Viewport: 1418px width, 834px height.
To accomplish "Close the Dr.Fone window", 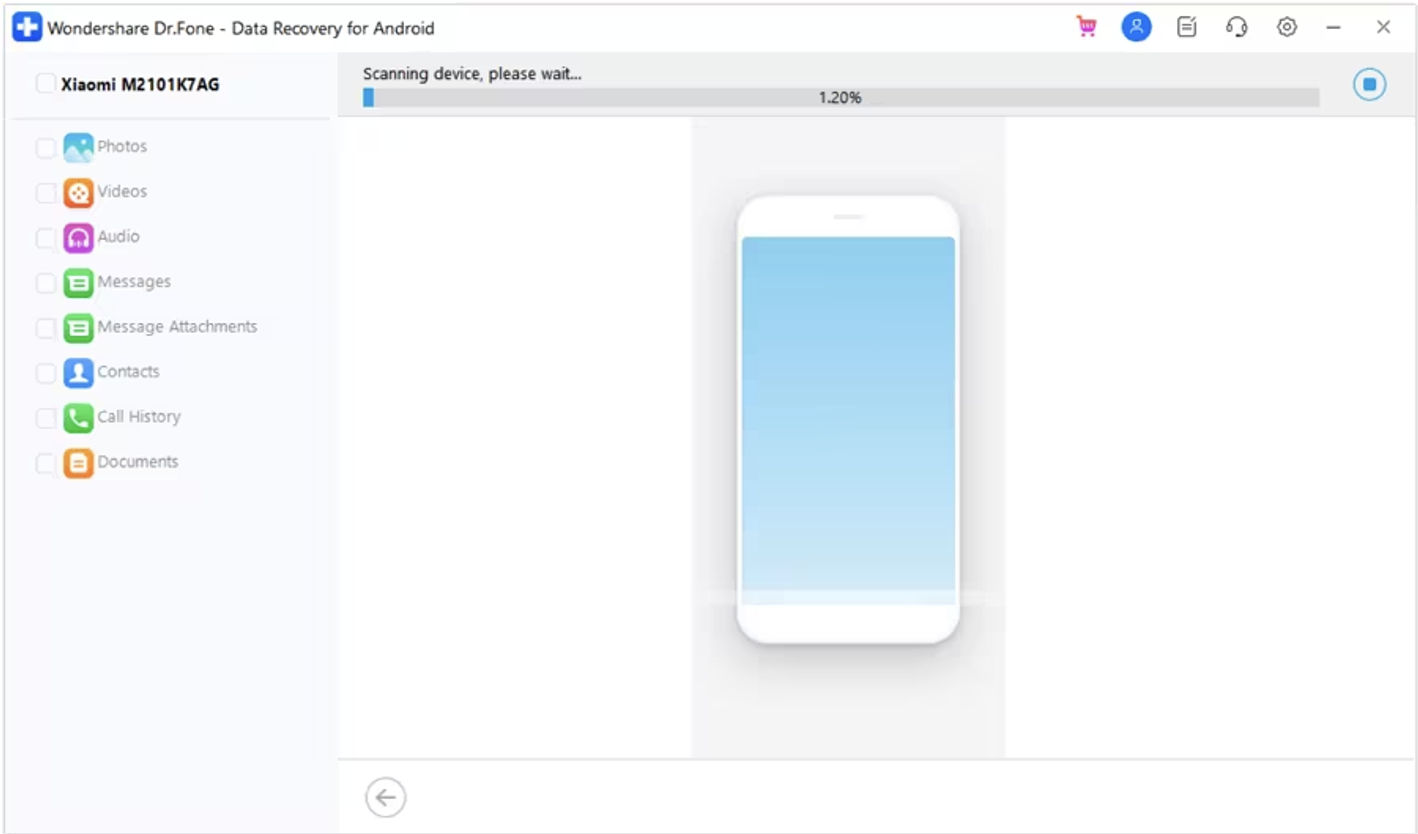I will pos(1383,28).
